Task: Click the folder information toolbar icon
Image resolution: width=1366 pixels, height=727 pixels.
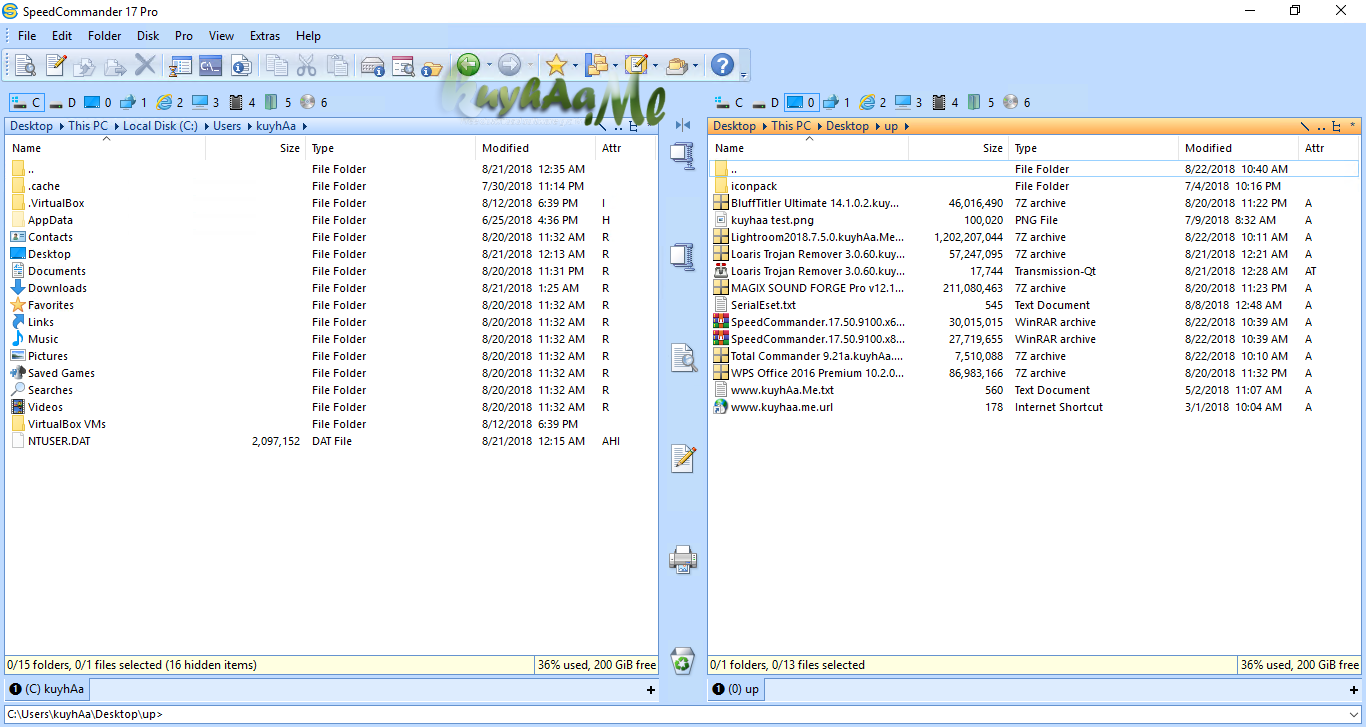Action: pos(432,67)
